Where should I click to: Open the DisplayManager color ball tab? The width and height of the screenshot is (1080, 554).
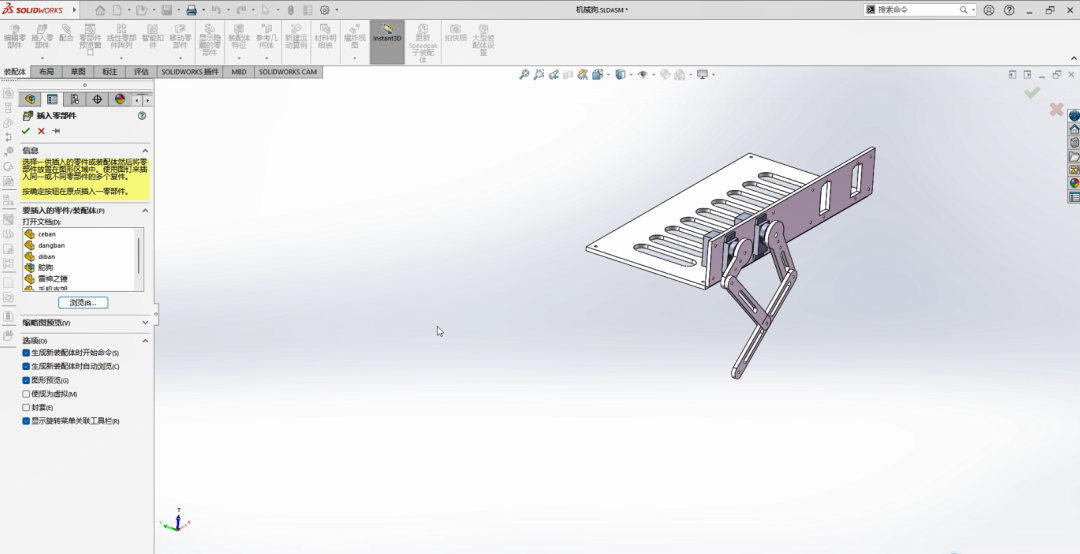120,99
